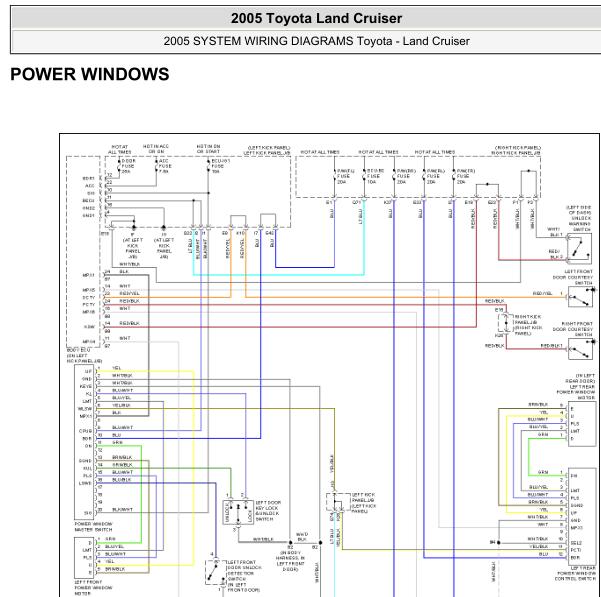Click the "BLU/BLK" wire label at pin 16

122,480
